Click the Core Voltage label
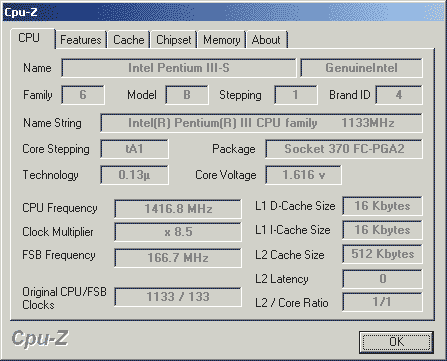 (x=226, y=175)
